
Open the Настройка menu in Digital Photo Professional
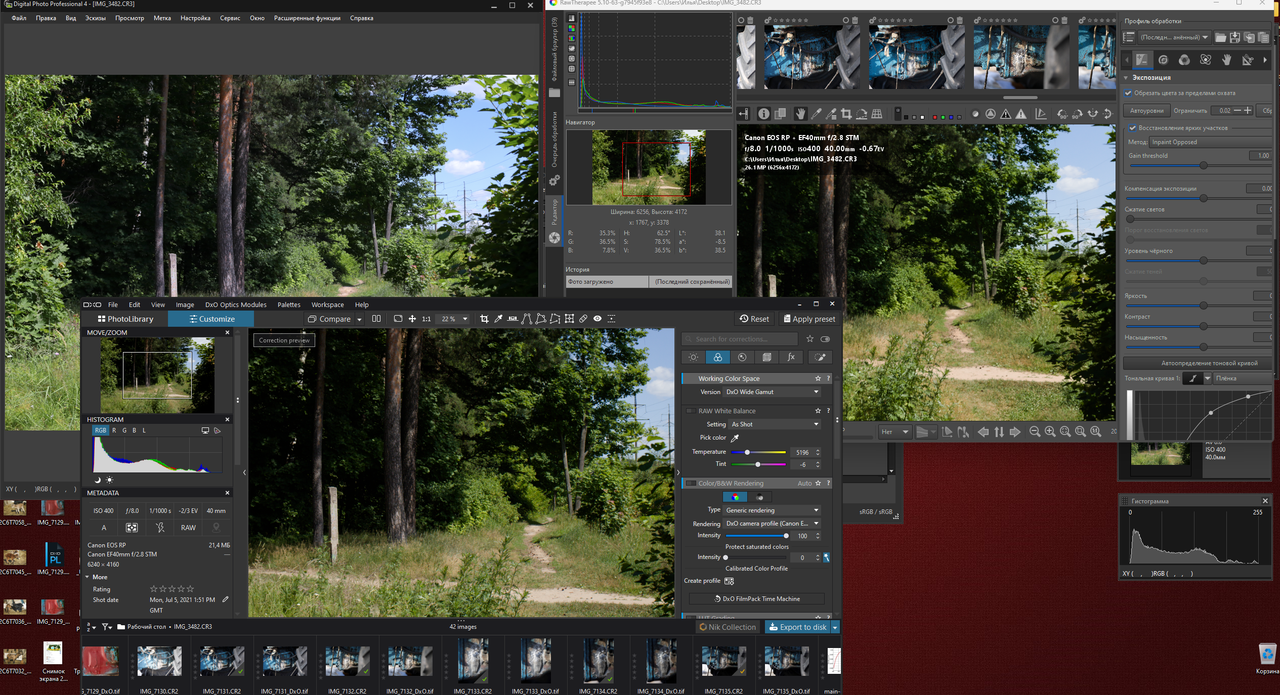pyautogui.click(x=195, y=18)
